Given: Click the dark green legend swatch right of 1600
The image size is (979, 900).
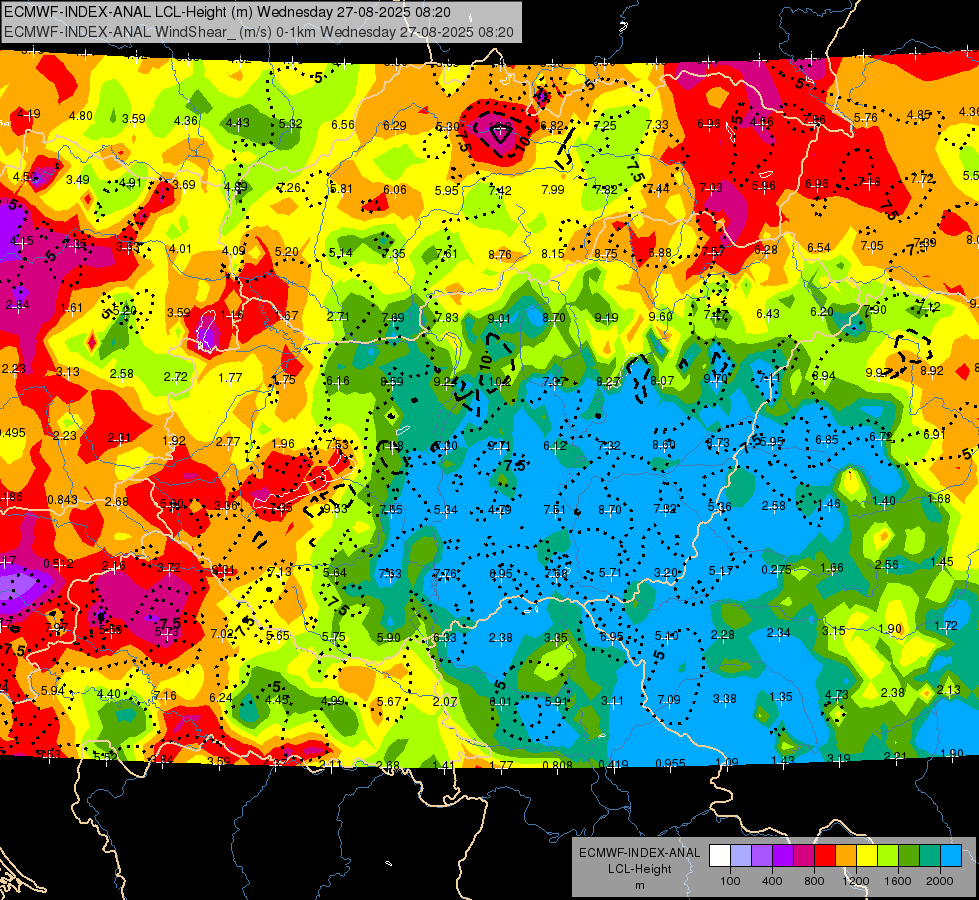Looking at the screenshot, I should 909,856.
